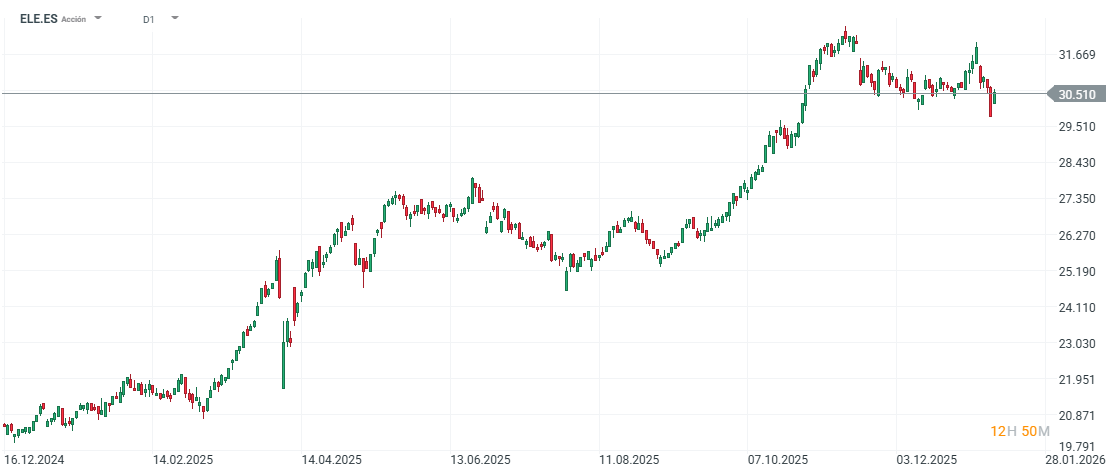
Task: Click the 12H 50M candle countdown timer
Action: pos(1020,431)
